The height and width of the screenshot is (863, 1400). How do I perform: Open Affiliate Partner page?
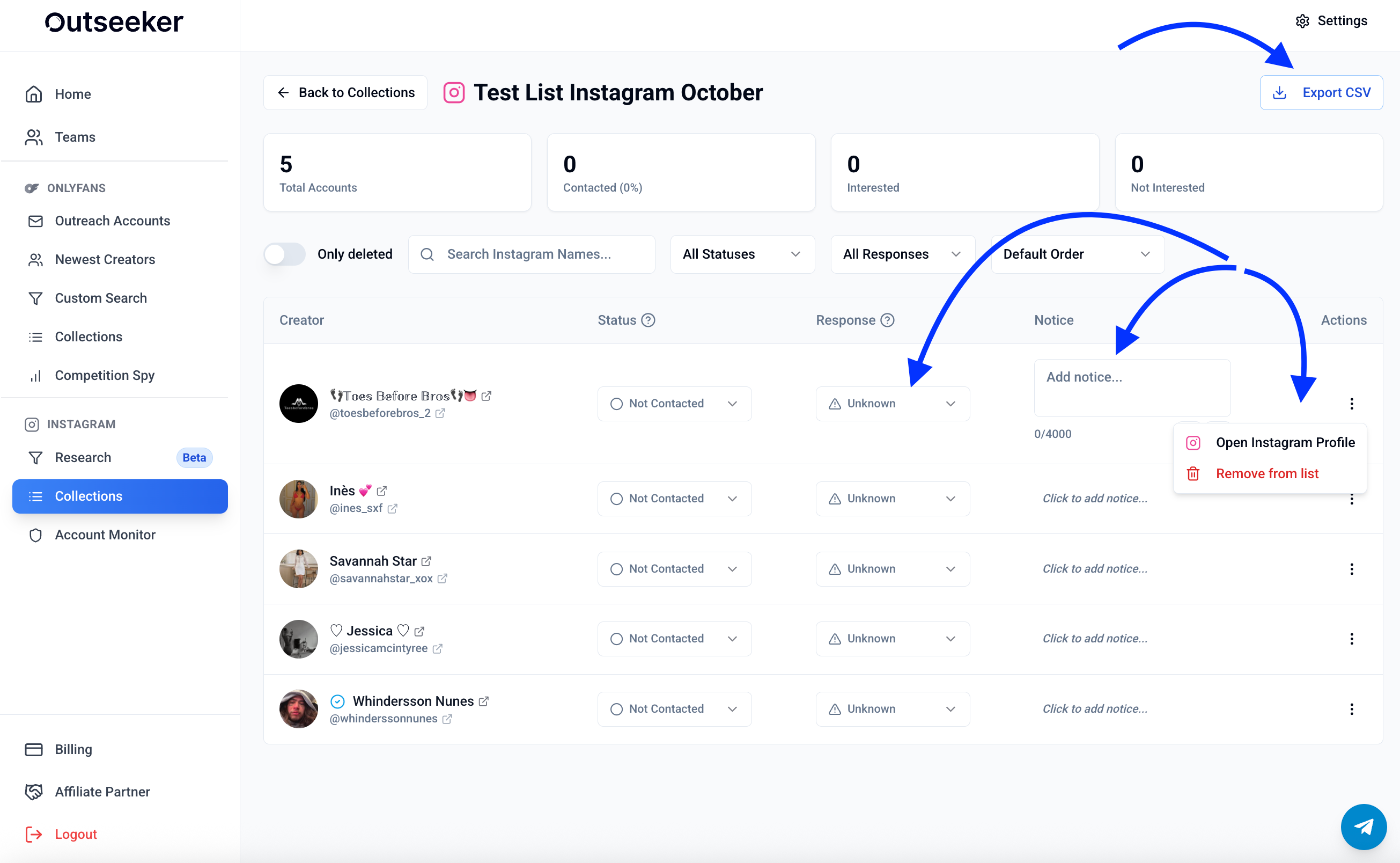point(120,792)
